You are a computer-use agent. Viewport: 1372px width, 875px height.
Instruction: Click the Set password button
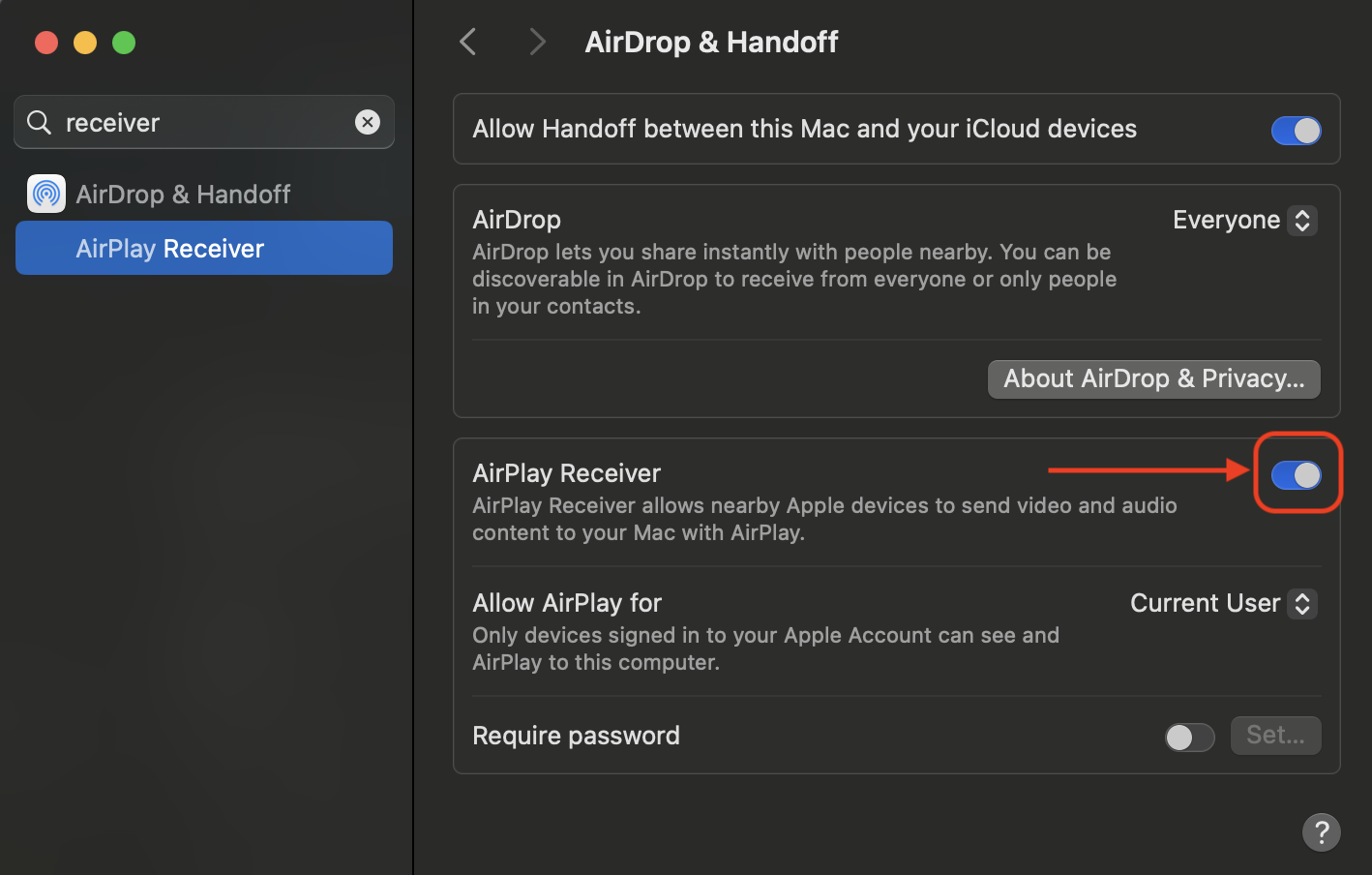coord(1275,735)
